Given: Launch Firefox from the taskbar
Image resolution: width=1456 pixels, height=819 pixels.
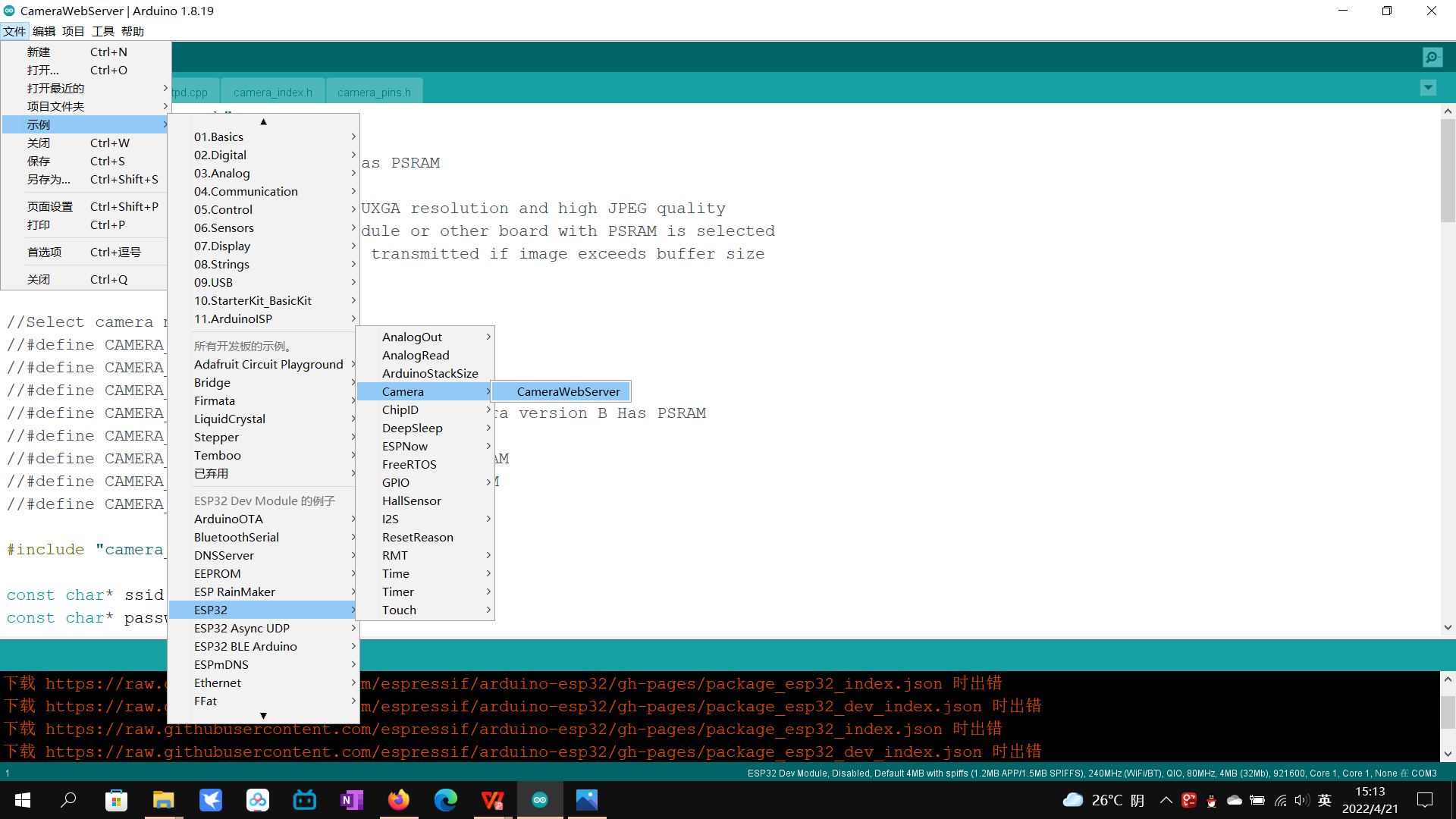Looking at the screenshot, I should point(398,800).
